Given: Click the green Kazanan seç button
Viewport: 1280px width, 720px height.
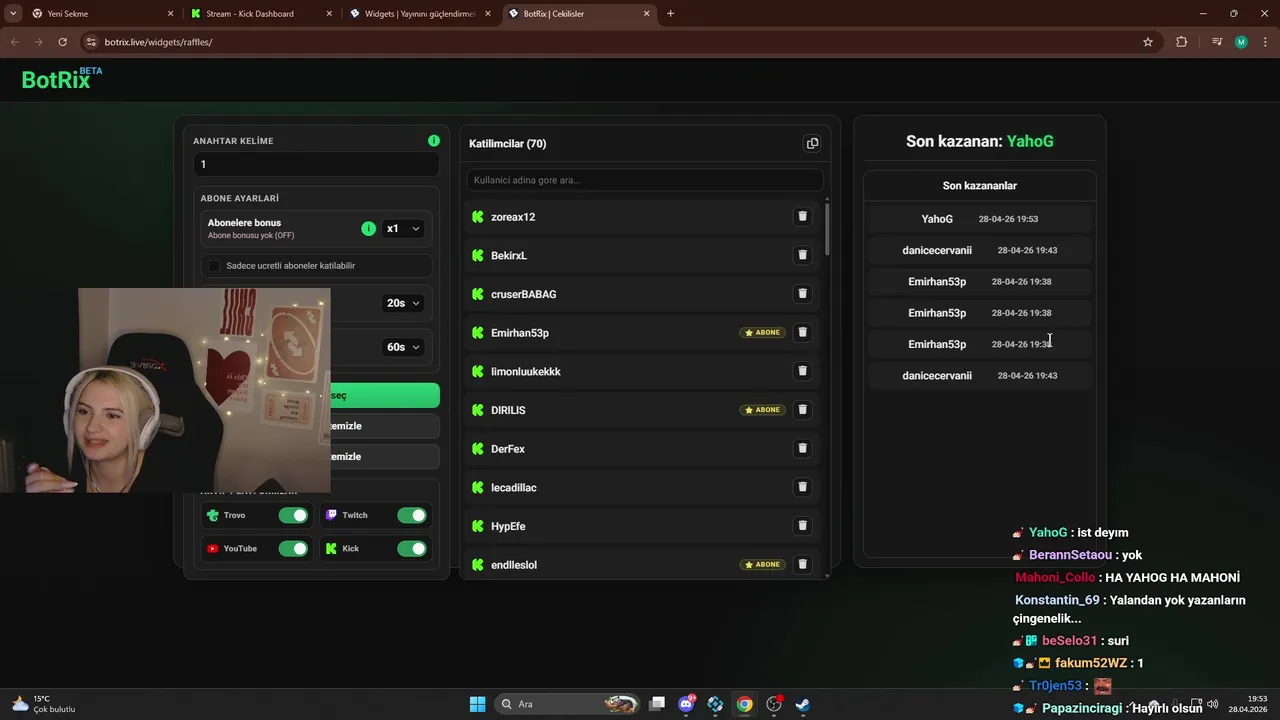Looking at the screenshot, I should (385, 395).
